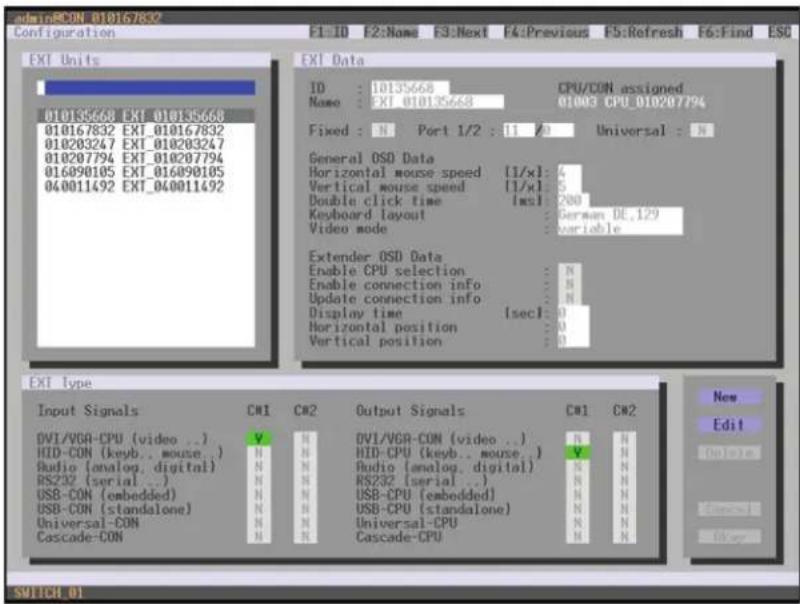Toggle the Fixed flag field

click(383, 130)
